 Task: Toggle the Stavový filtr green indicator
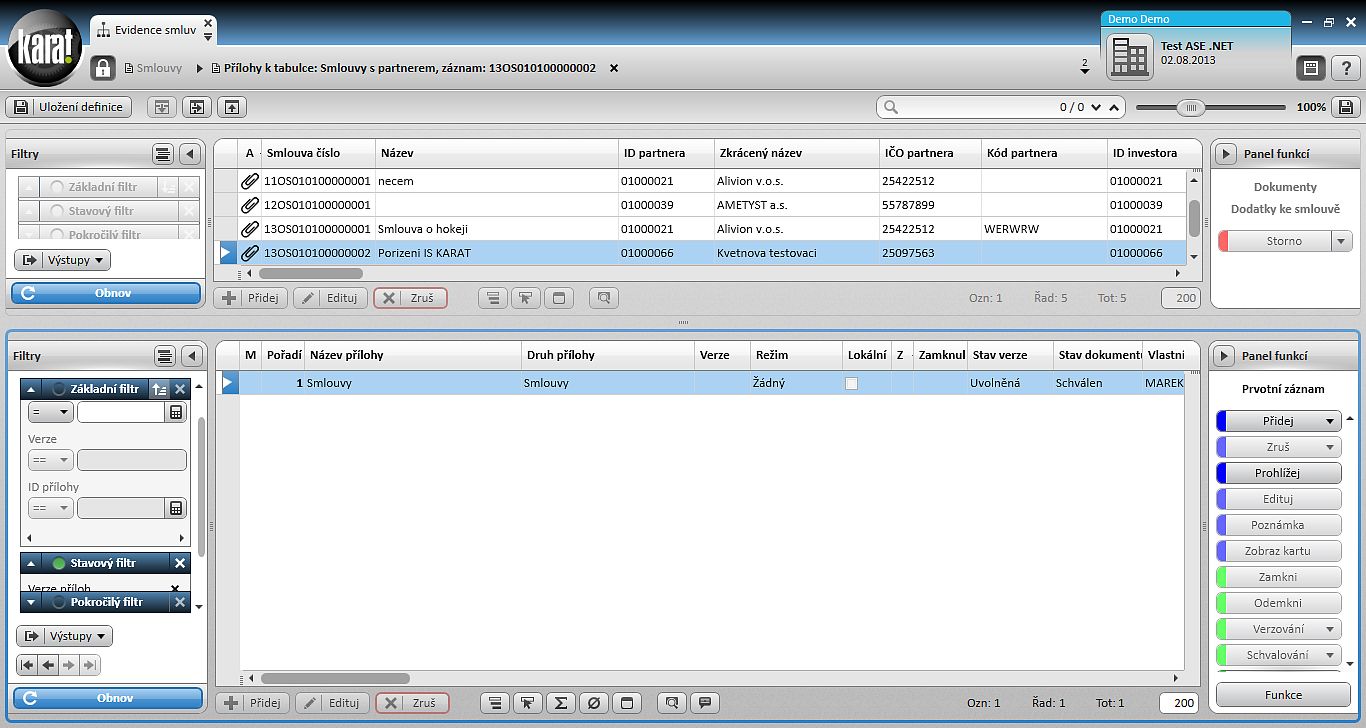59,563
